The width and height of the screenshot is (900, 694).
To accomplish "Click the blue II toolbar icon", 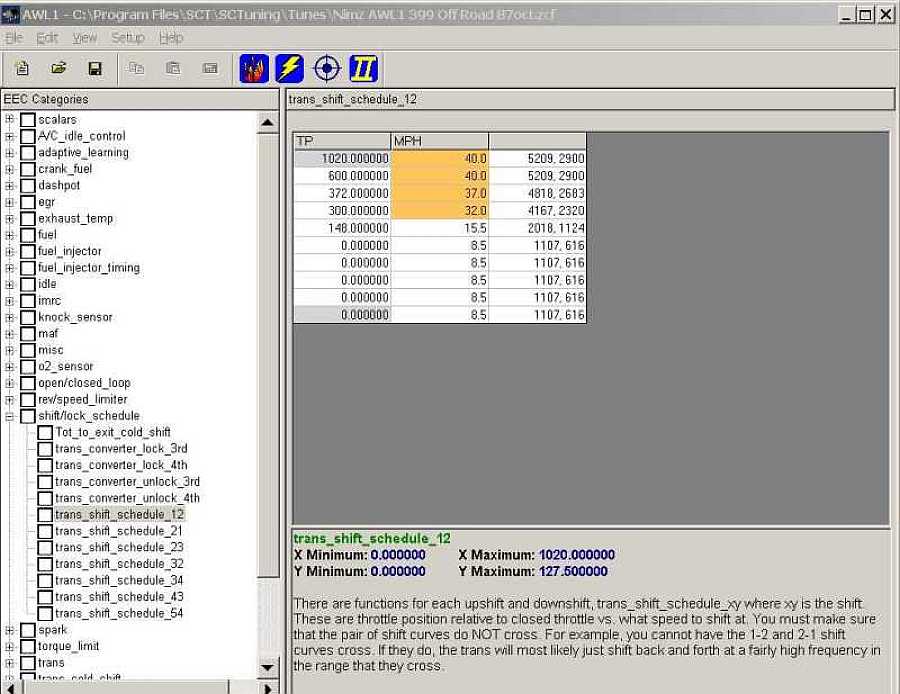I will click(363, 68).
